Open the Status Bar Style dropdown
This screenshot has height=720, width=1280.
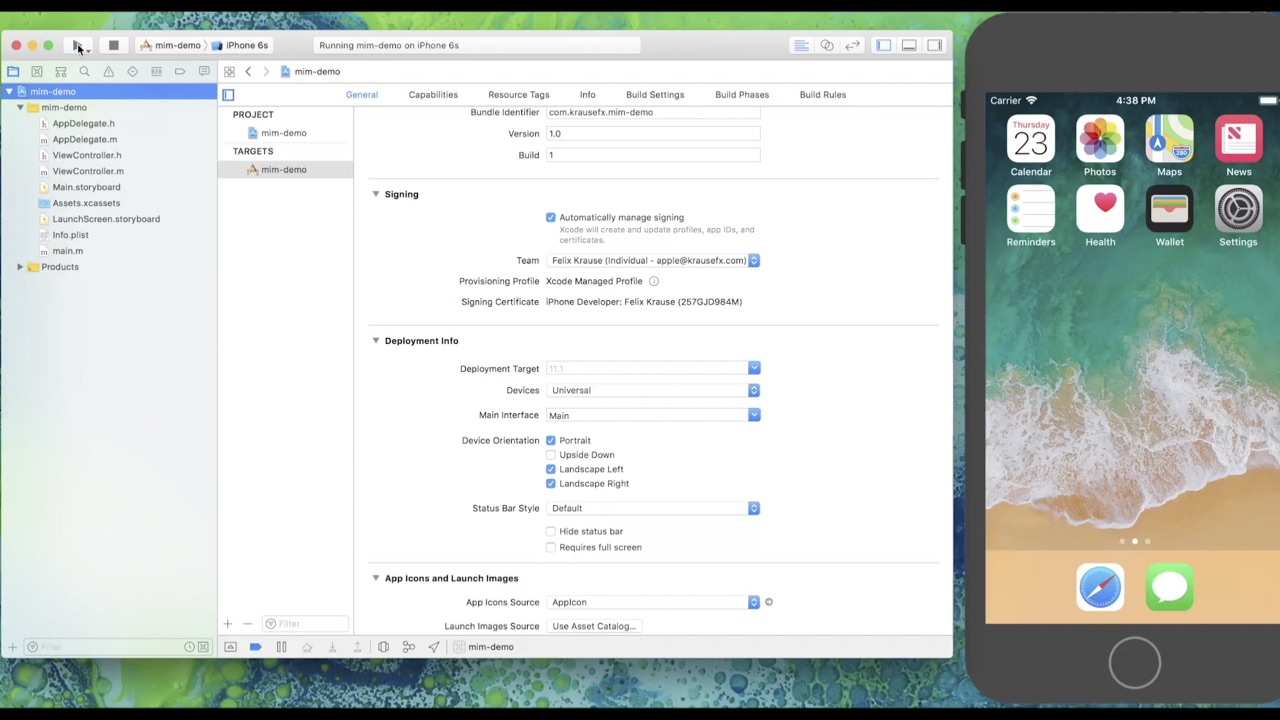point(653,508)
